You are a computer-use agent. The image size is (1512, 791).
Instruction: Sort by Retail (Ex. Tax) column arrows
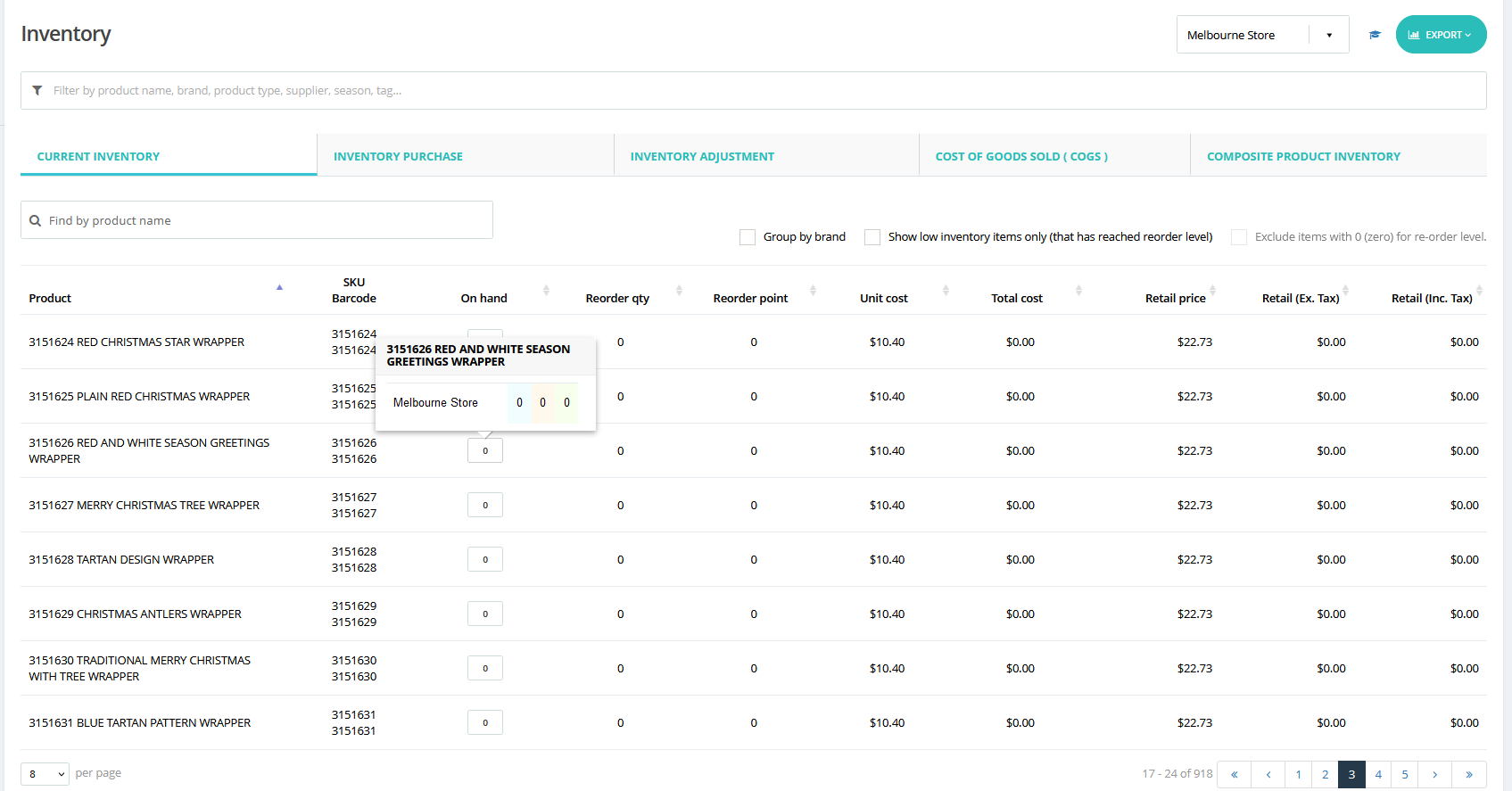(1345, 291)
